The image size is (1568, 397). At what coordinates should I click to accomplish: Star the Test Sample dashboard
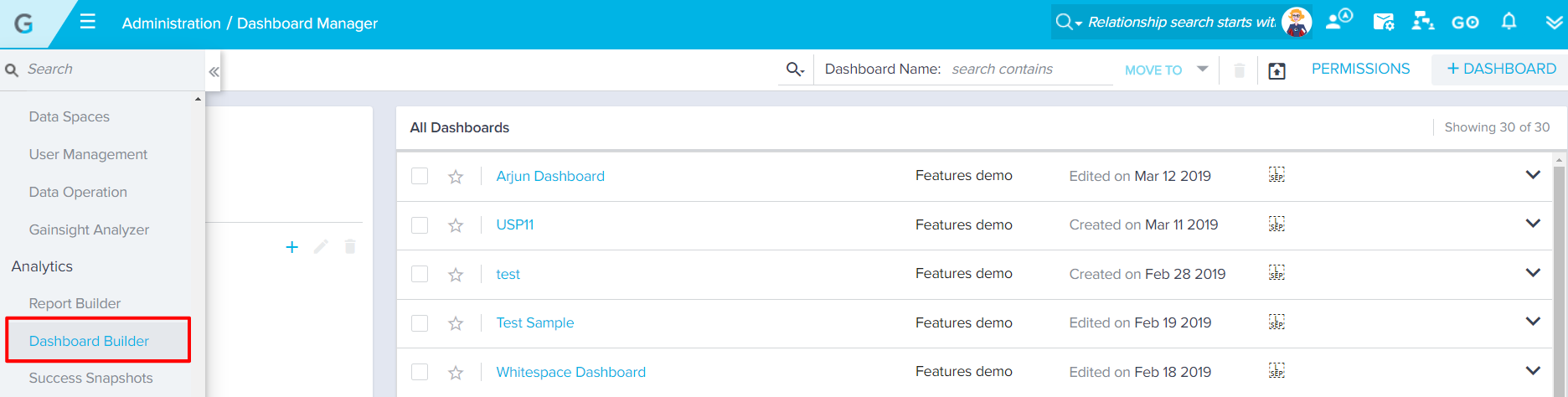(456, 323)
